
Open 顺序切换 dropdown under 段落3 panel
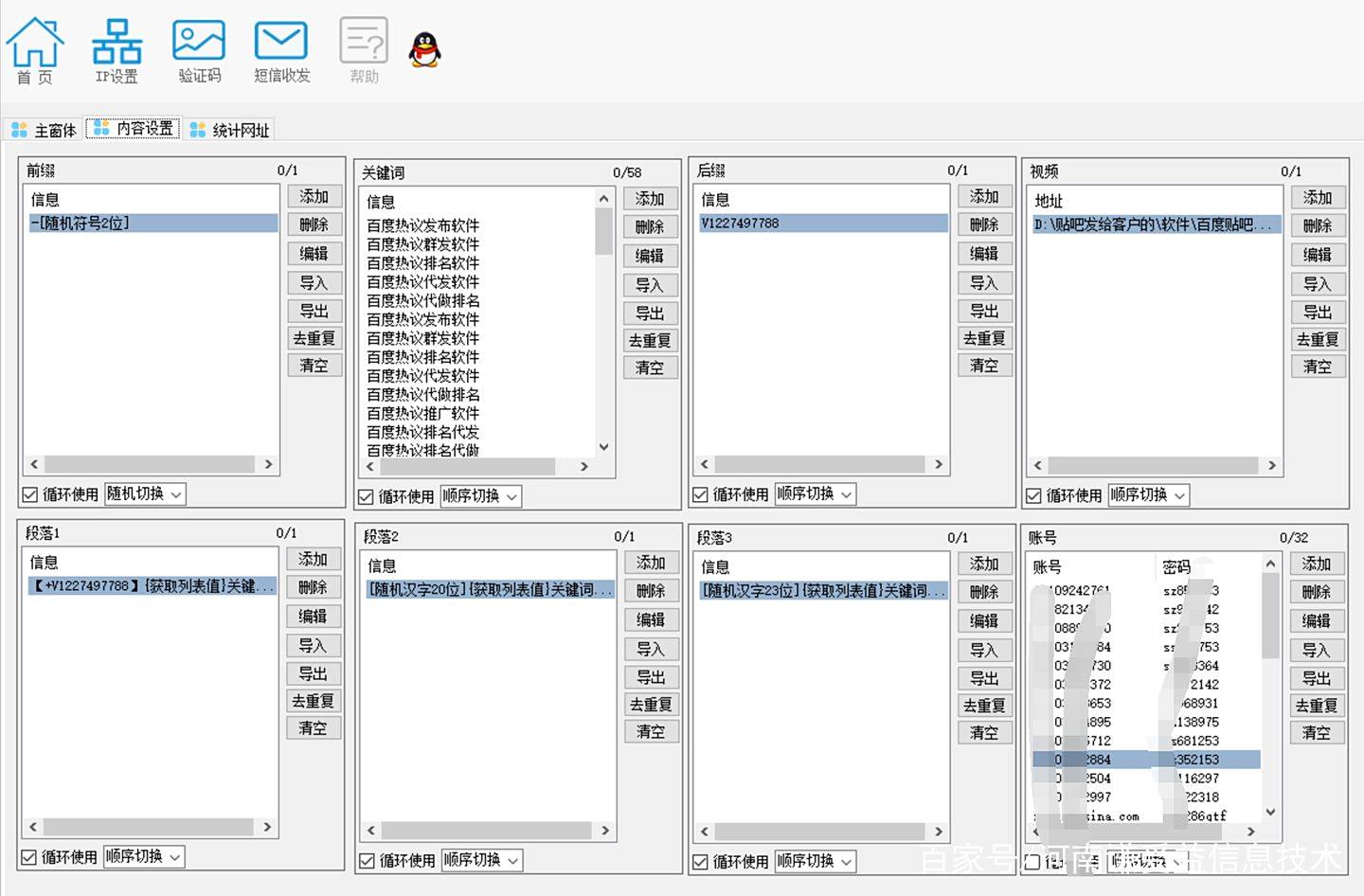coord(815,861)
